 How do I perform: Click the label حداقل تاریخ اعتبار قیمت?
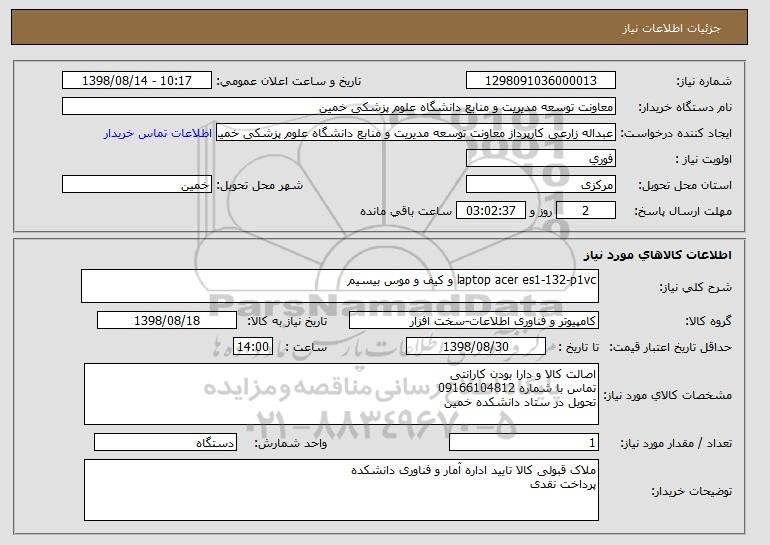[670, 348]
